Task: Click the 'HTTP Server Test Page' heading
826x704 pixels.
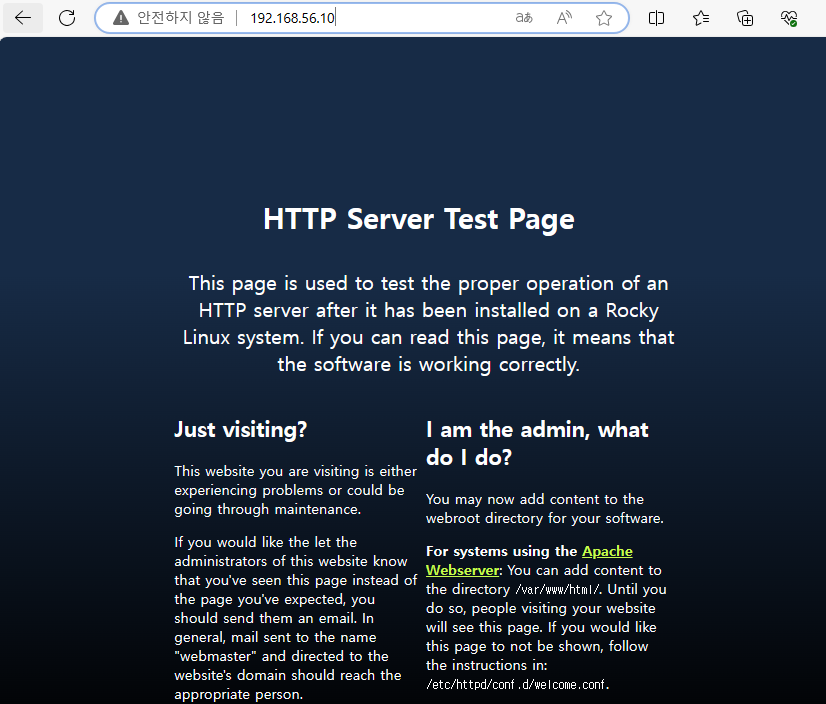Action: coord(419,219)
